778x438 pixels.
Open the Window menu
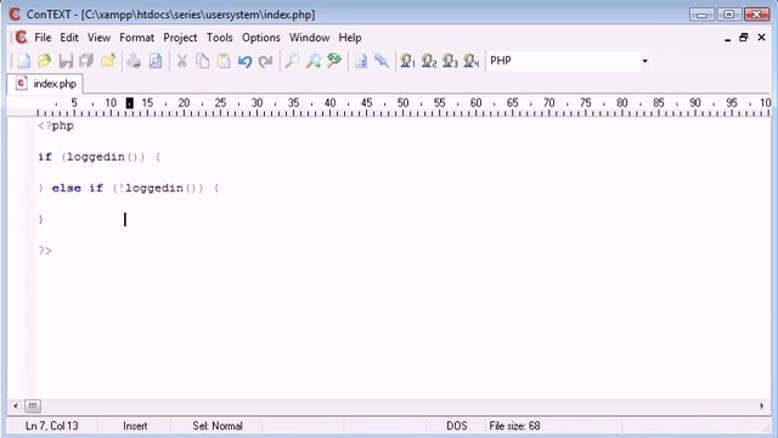(x=309, y=38)
